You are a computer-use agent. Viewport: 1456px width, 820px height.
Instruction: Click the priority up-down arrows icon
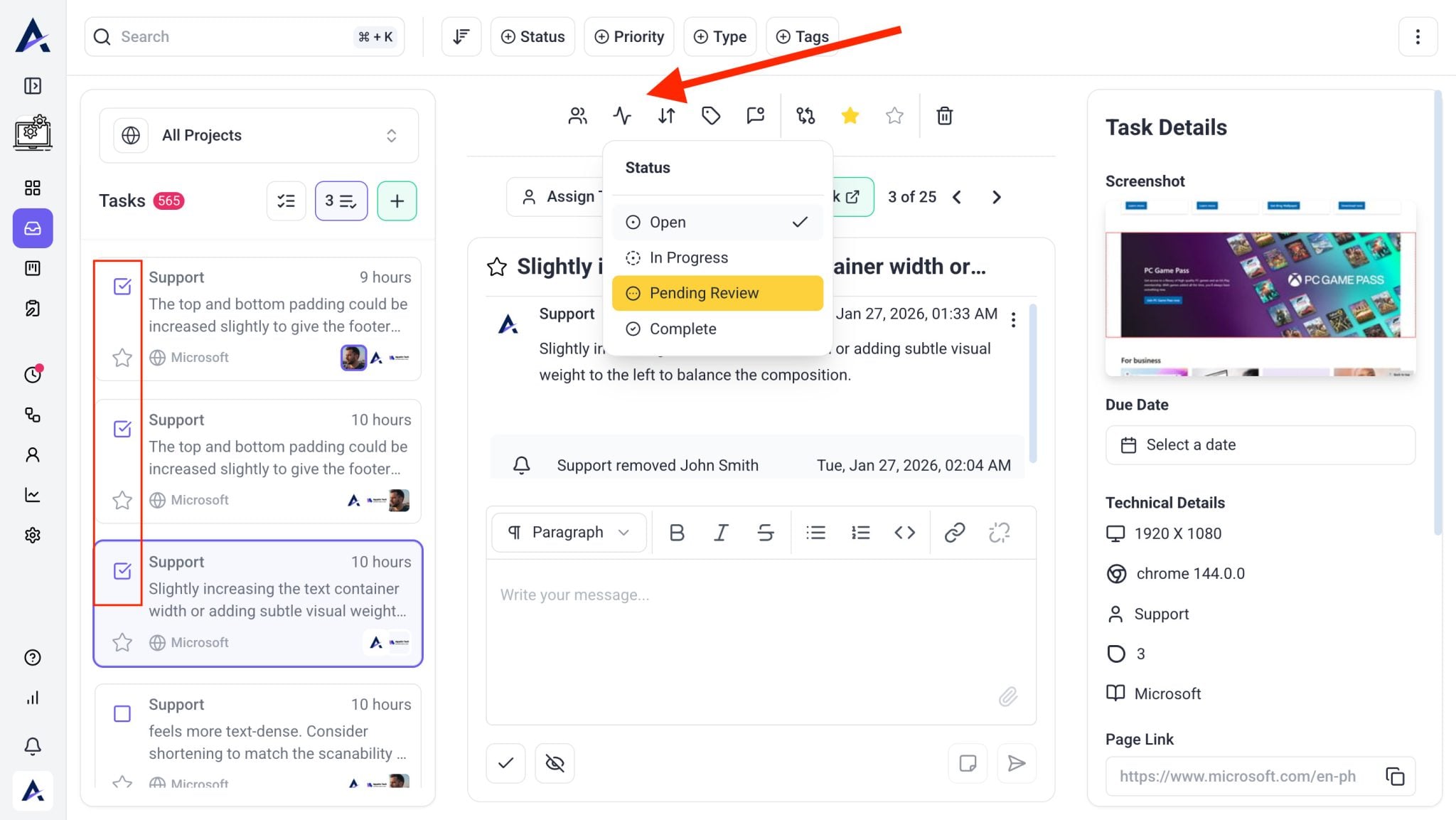[666, 115]
